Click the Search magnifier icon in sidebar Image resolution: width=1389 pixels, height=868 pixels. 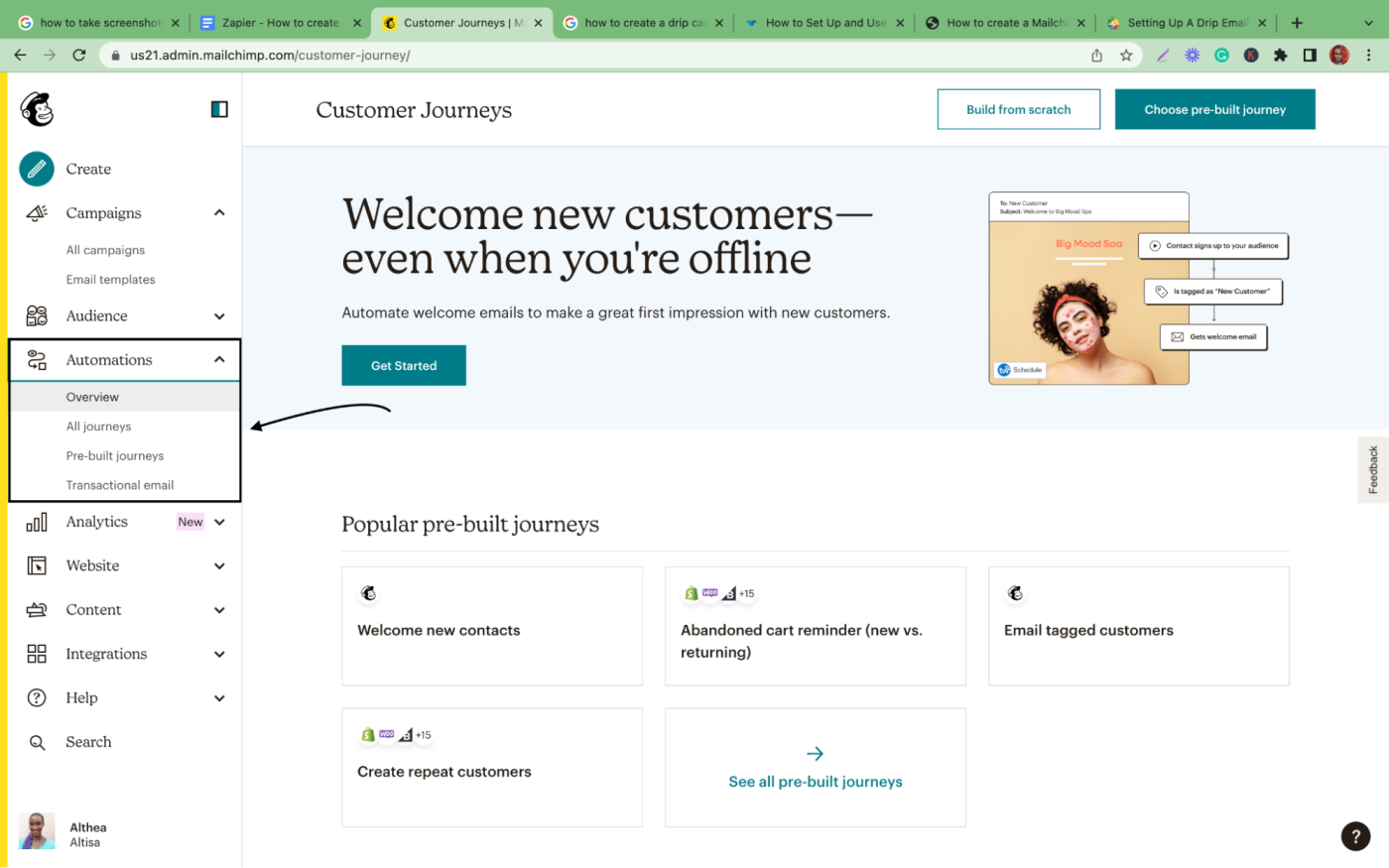click(x=37, y=742)
